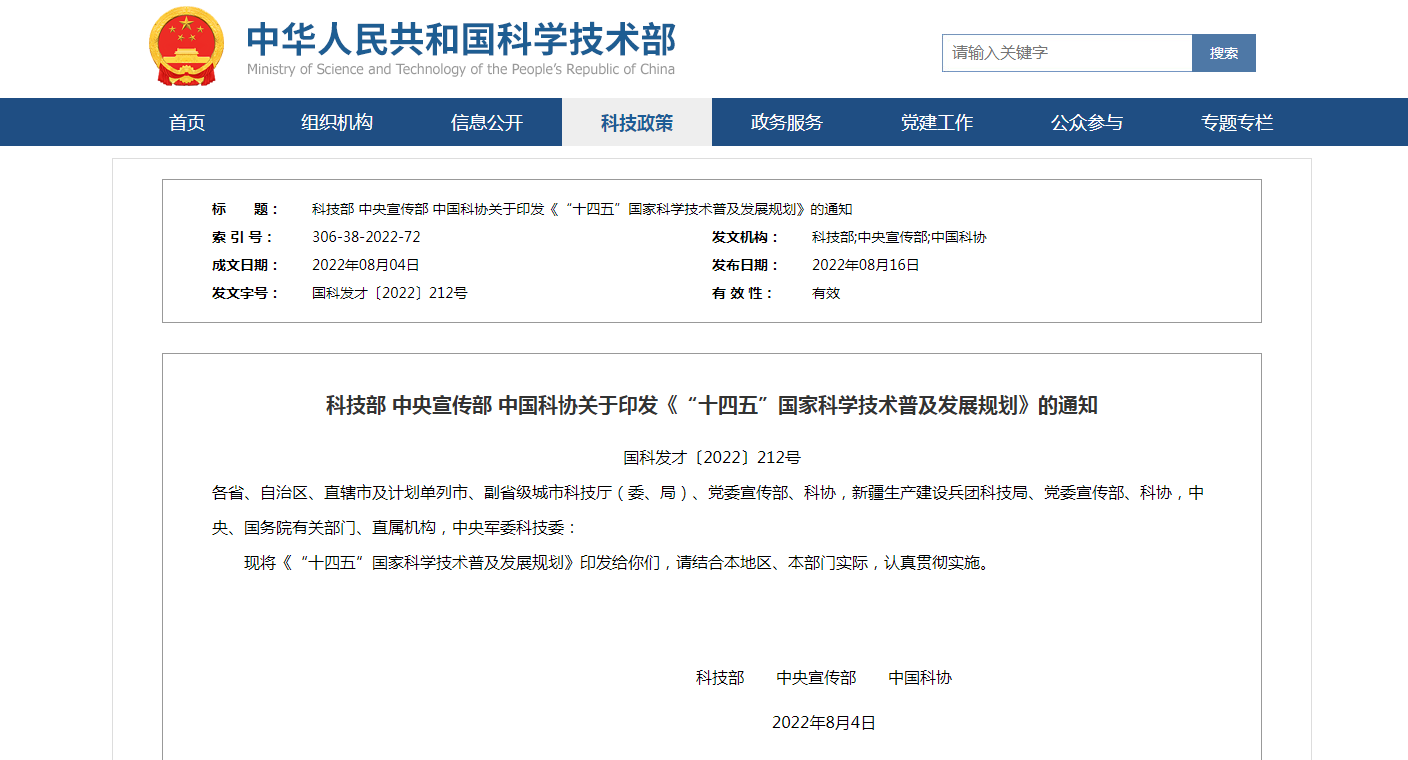
Task: Open the 组织机构 navigation item
Action: click(x=337, y=122)
